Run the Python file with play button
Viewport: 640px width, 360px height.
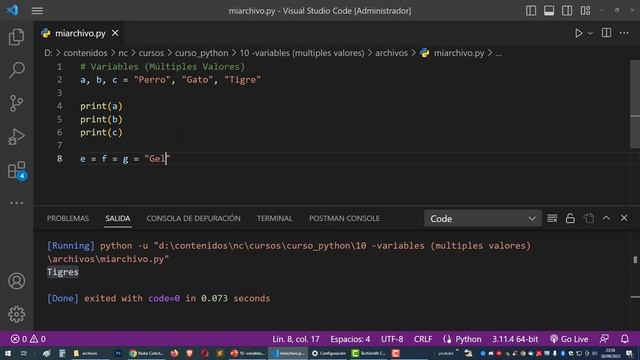[x=578, y=33]
